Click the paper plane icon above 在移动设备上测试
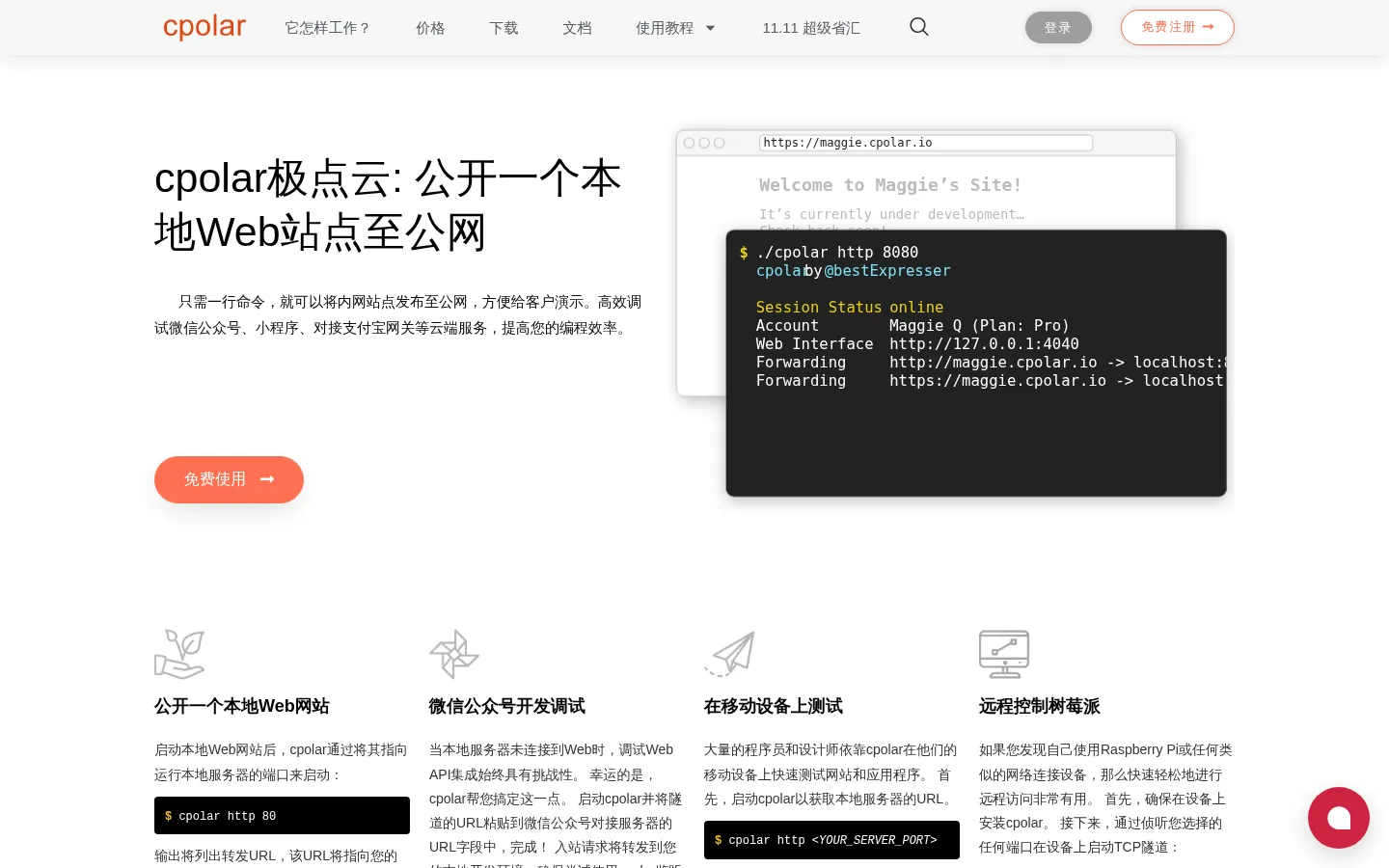Screen dimensions: 1389x868 tap(729, 654)
